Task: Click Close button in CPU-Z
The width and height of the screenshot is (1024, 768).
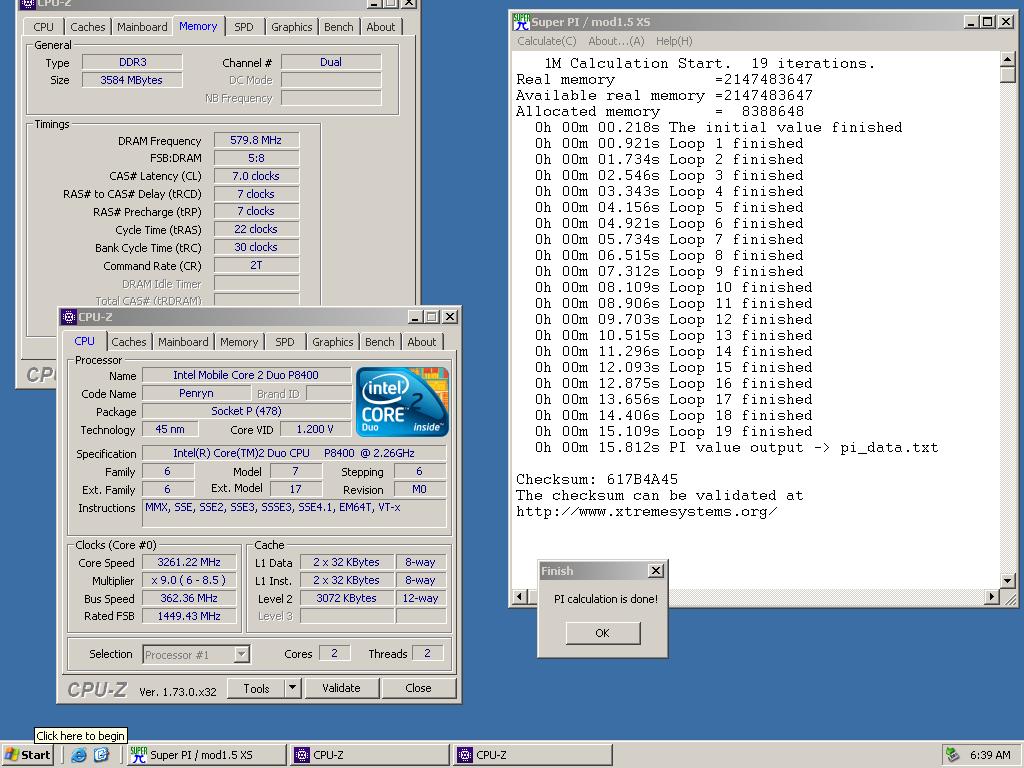Action: (x=418, y=688)
